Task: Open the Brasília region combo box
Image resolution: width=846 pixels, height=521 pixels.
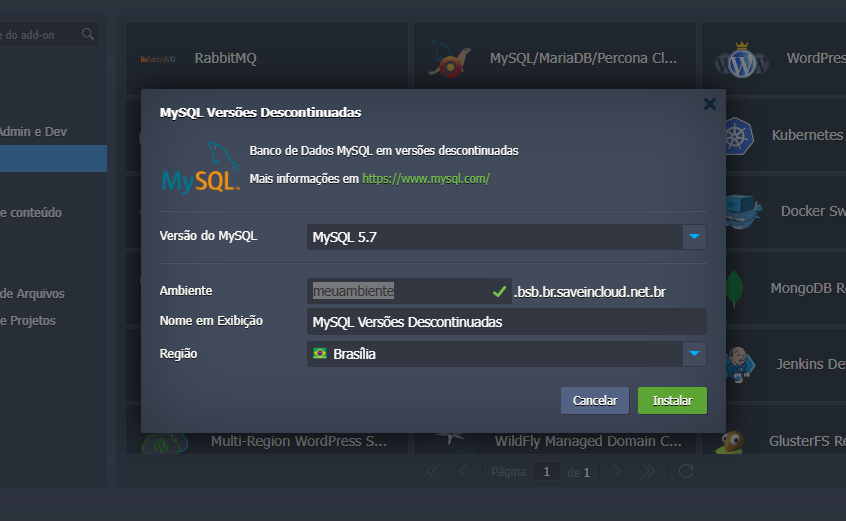Action: 495,354
